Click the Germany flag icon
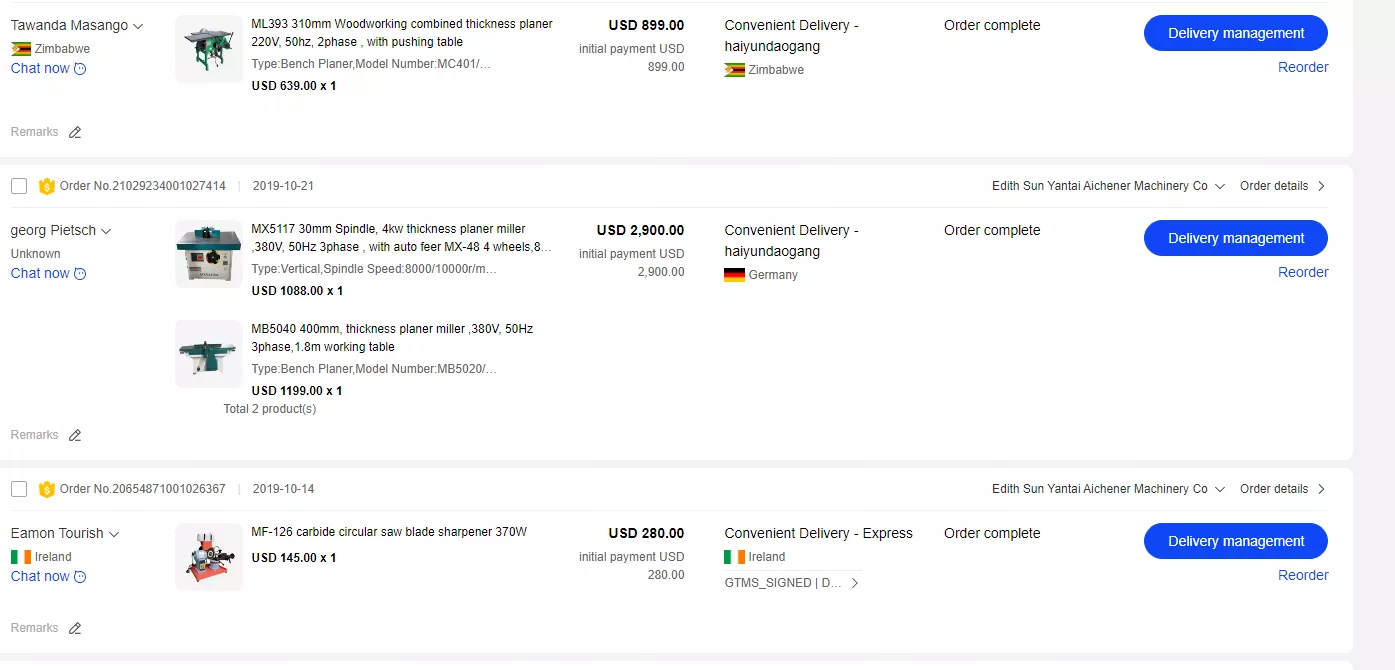The height and width of the screenshot is (670, 1395). [x=734, y=275]
